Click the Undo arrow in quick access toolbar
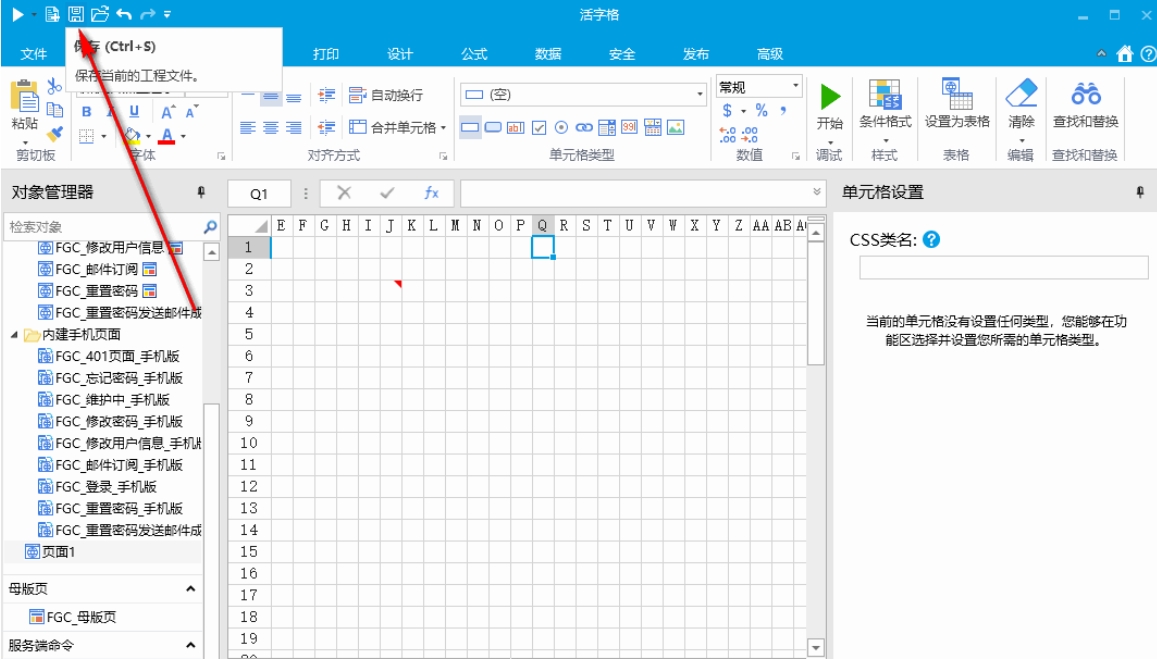The height and width of the screenshot is (659, 1157). (x=124, y=13)
